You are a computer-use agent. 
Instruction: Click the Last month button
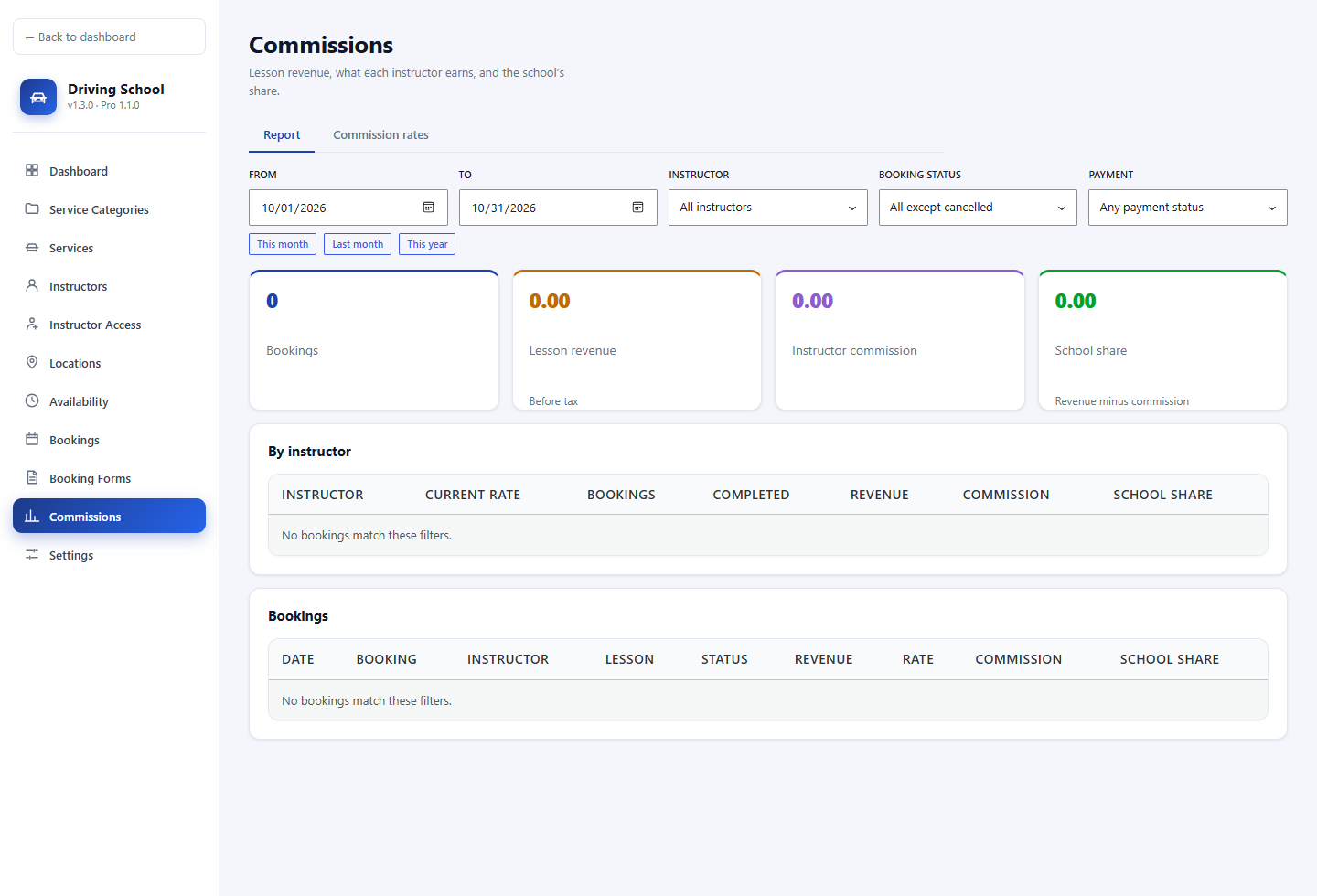(358, 244)
